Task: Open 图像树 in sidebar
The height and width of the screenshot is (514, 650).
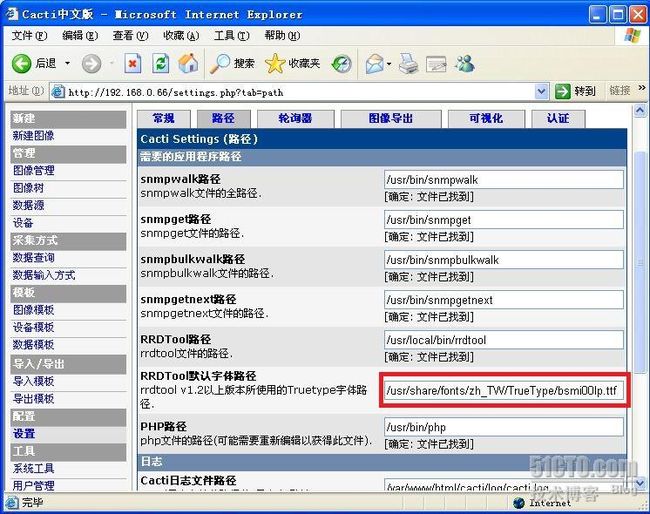Action: coord(28,188)
